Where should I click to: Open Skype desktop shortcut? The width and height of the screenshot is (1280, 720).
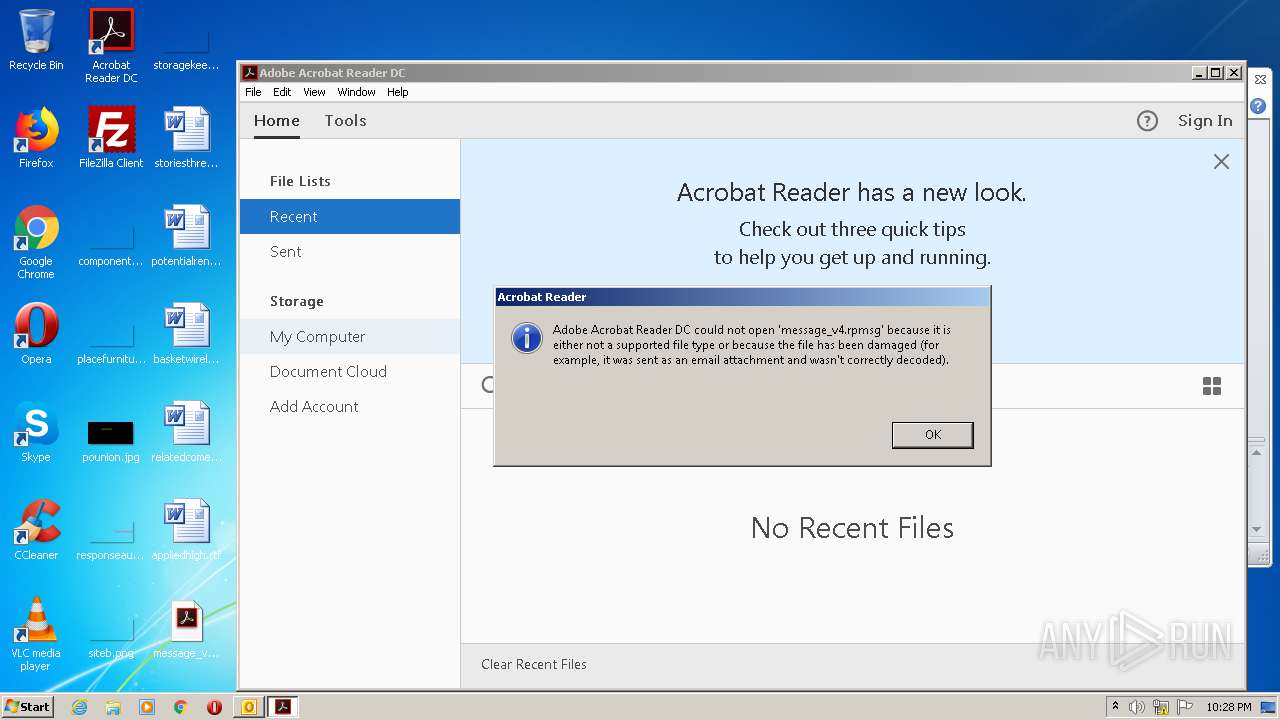click(36, 432)
